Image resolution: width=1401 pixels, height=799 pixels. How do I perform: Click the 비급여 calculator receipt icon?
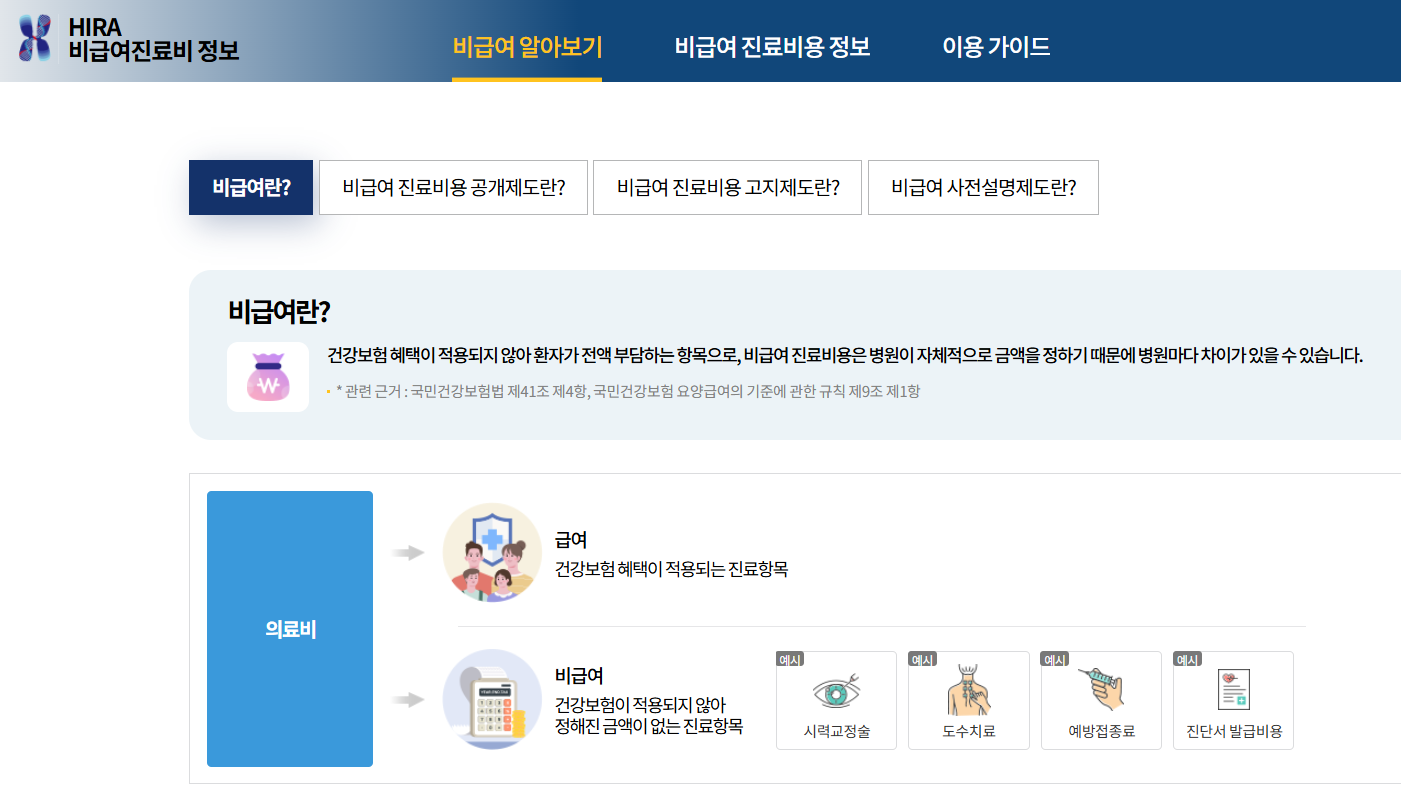491,700
